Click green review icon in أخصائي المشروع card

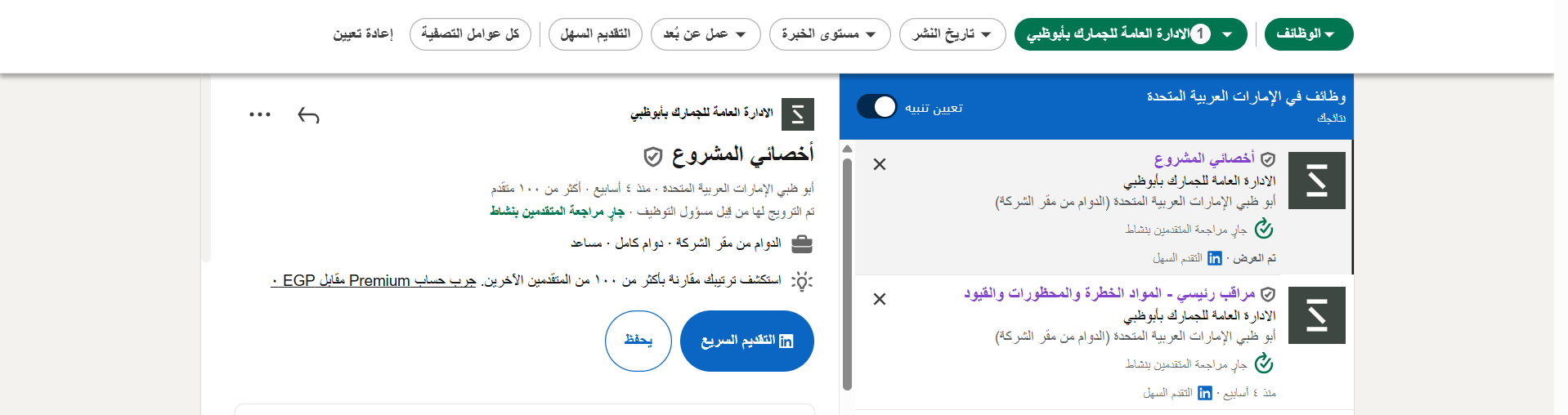coord(1265,229)
